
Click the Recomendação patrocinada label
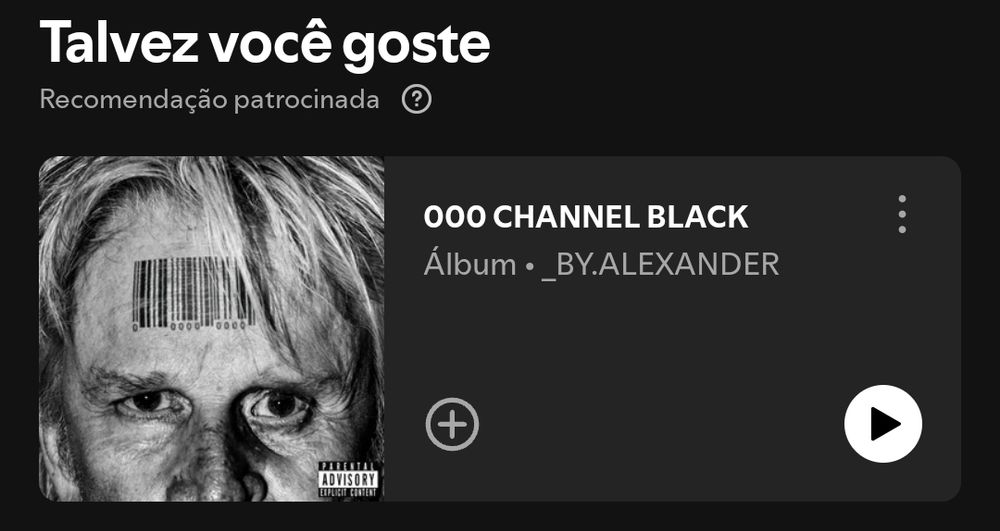click(x=210, y=99)
